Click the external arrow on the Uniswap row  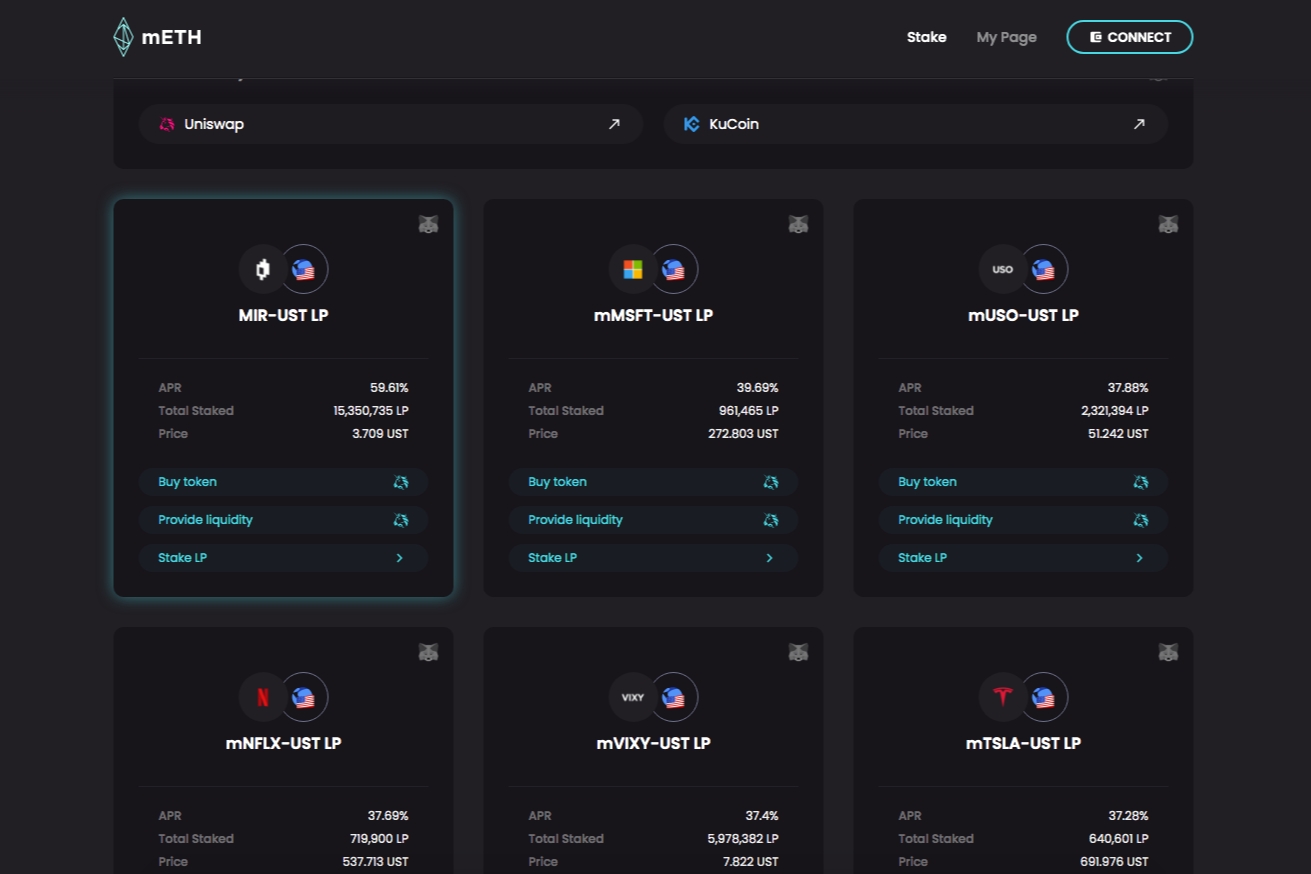[x=614, y=124]
